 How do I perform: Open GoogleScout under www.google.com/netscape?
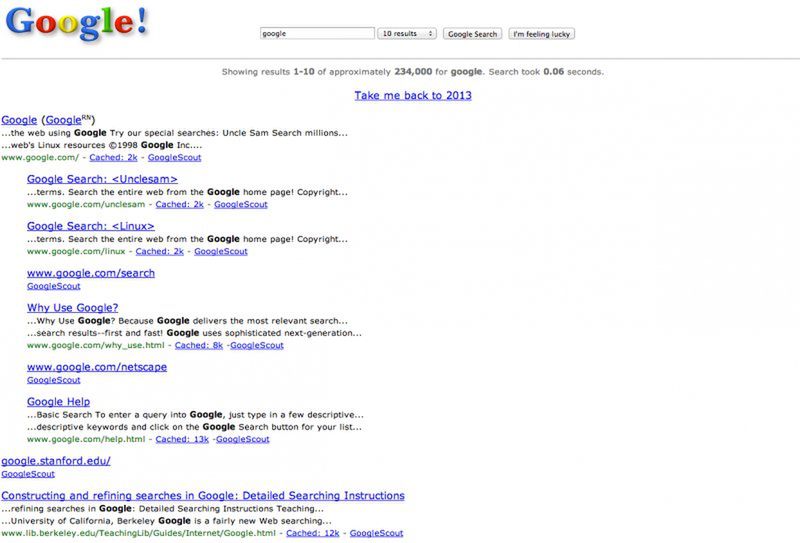click(54, 380)
